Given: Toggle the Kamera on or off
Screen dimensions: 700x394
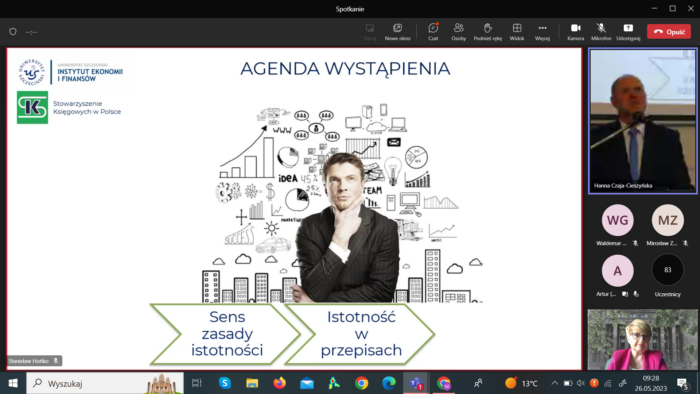Looking at the screenshot, I should [575, 32].
